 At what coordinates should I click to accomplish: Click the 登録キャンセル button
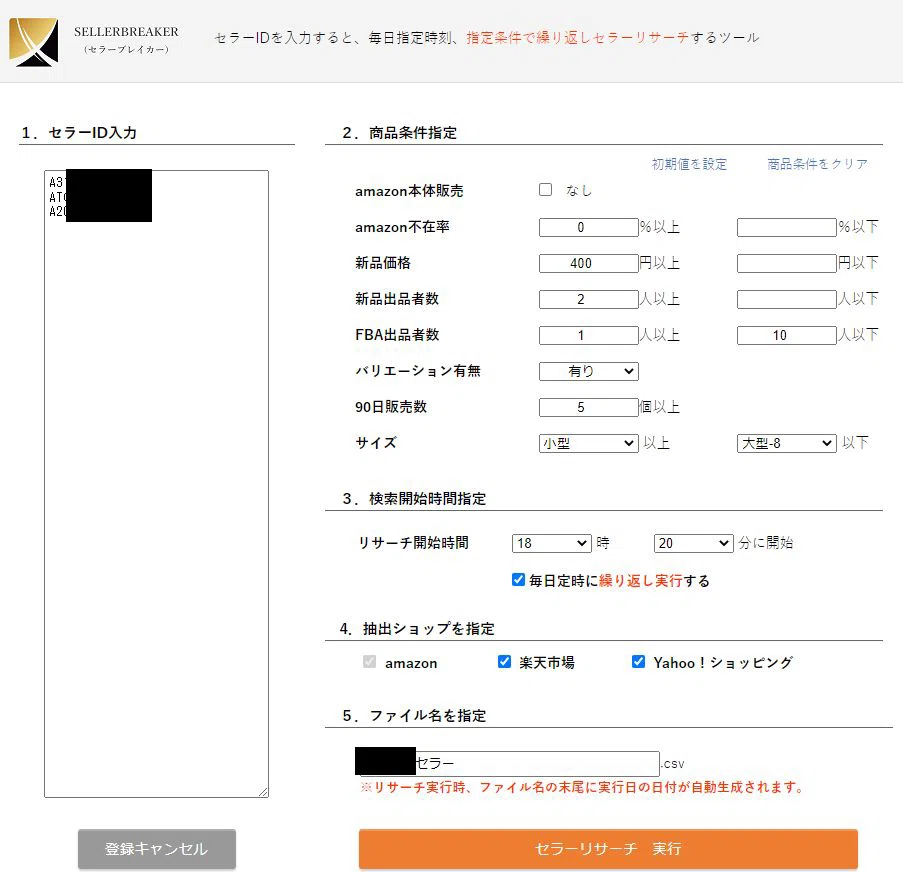(157, 848)
